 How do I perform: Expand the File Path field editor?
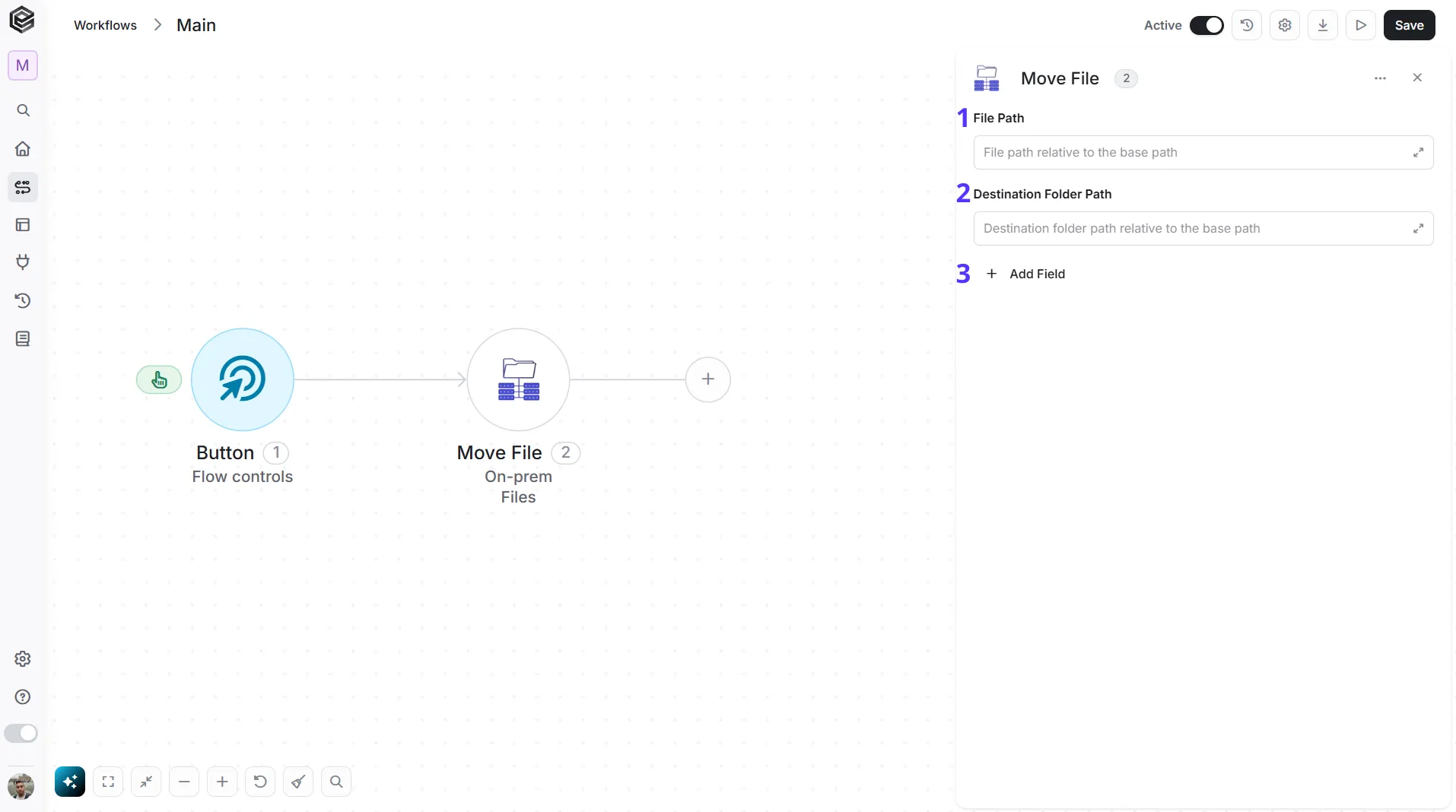1419,153
